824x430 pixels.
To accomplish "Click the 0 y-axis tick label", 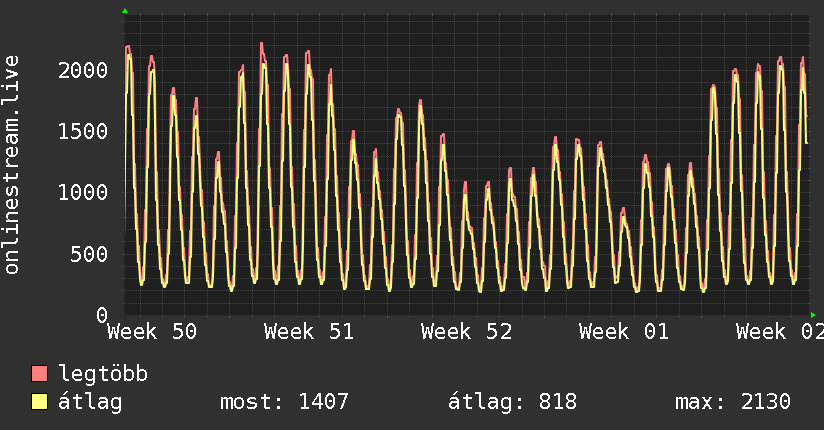I will coord(102,315).
